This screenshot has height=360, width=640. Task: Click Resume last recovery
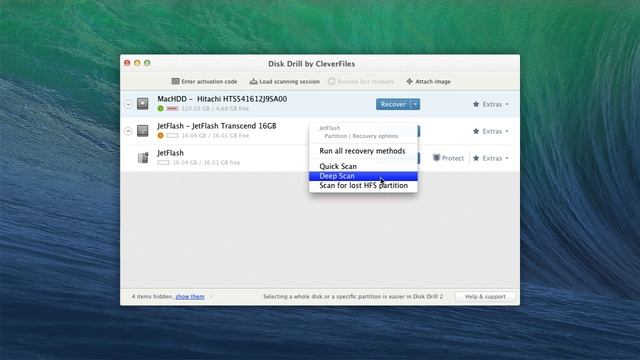[361, 82]
